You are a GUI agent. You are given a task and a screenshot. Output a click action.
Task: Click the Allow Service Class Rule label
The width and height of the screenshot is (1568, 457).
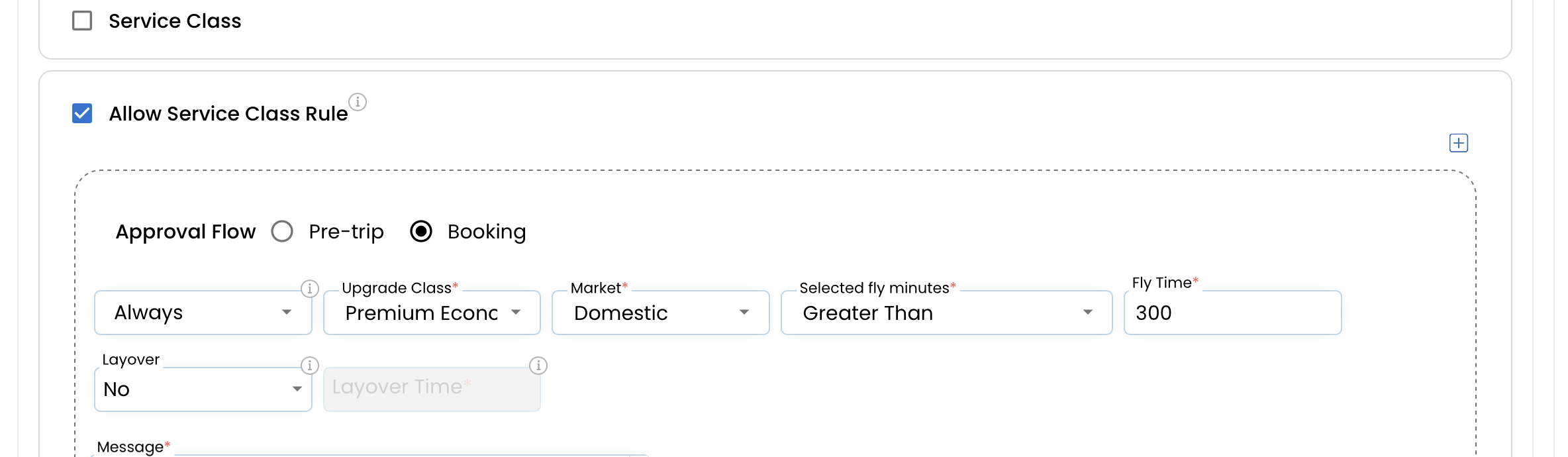(228, 114)
